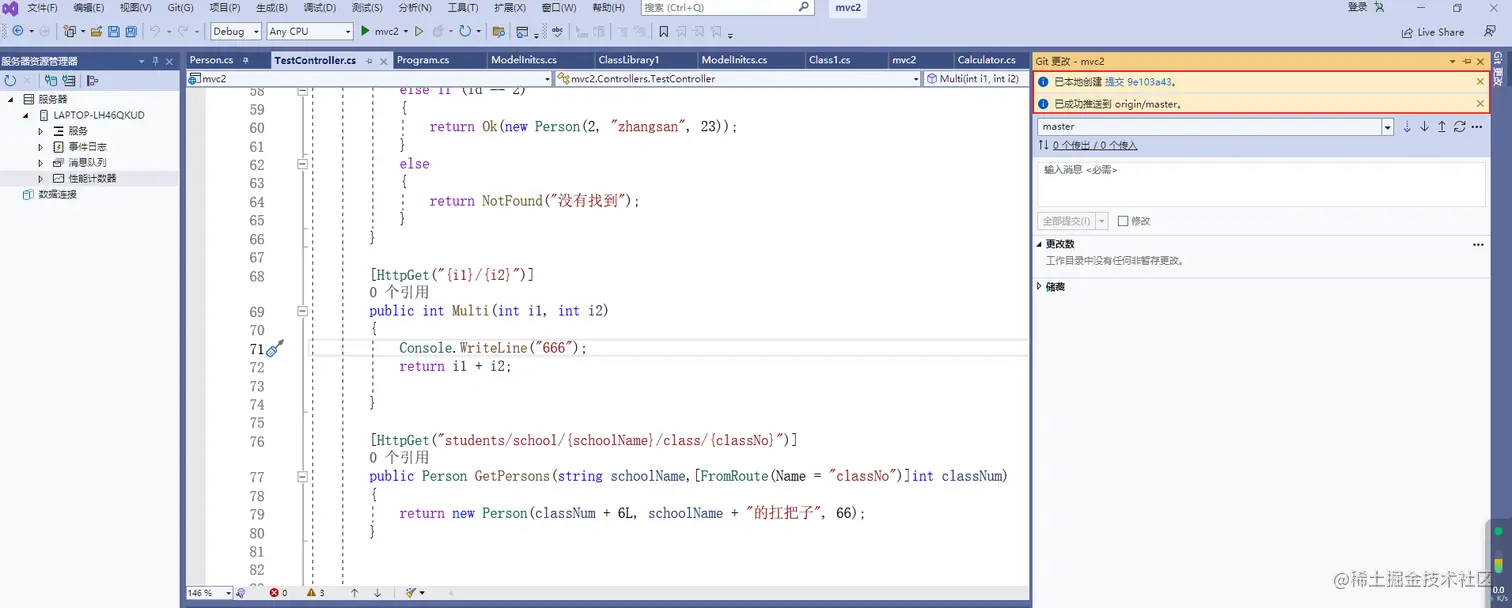Click the 登录 sign-in button
1512x608 pixels.
(x=1357, y=8)
